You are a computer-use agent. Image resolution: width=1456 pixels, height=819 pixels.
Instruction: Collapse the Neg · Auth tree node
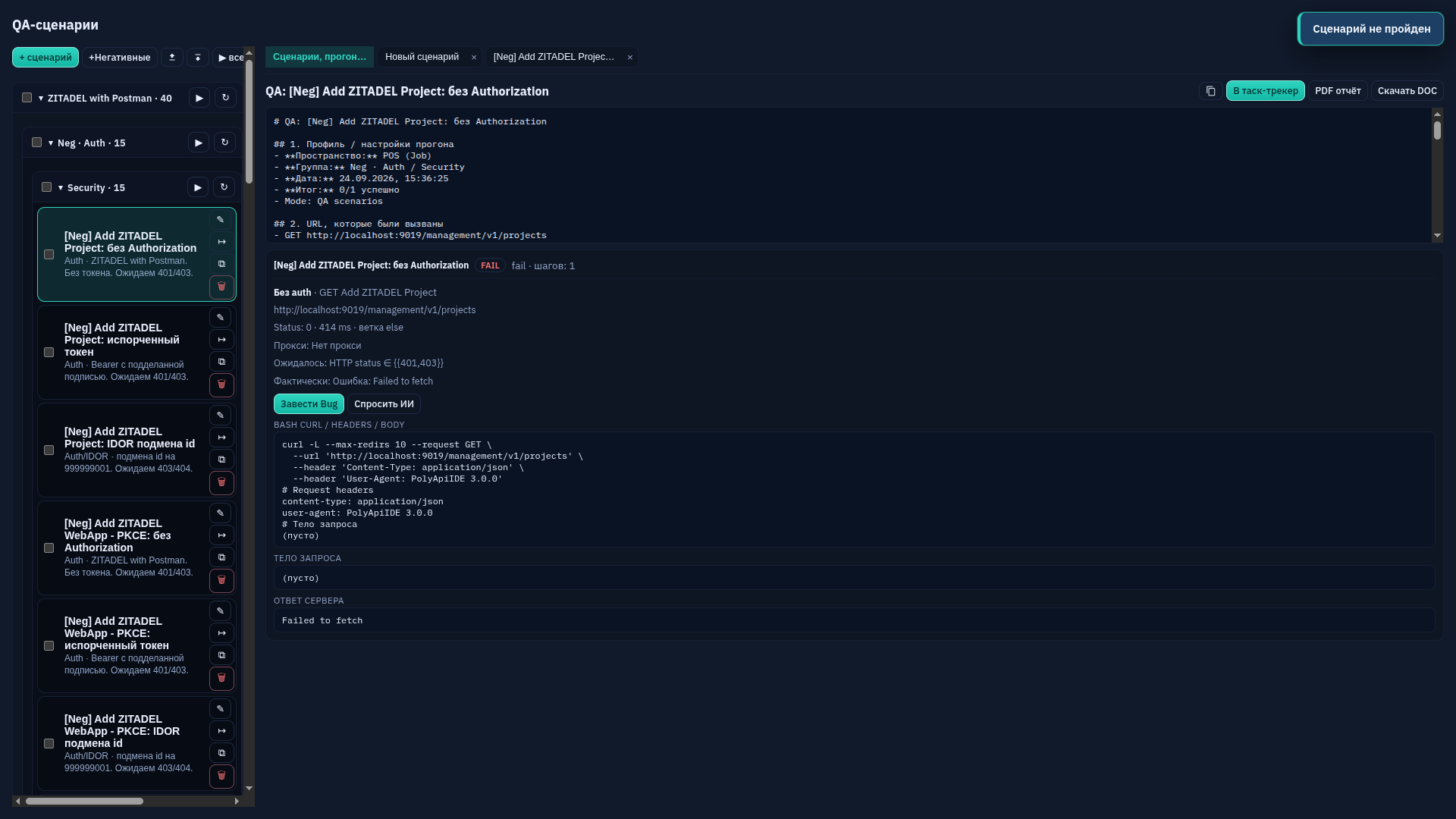click(51, 143)
